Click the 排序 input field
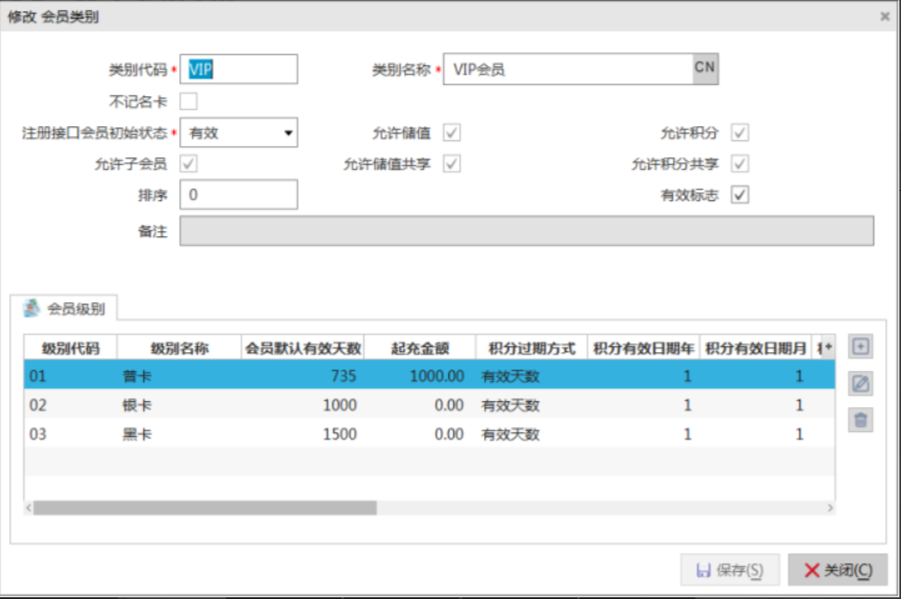Image resolution: width=901 pixels, height=599 pixels. [239, 195]
